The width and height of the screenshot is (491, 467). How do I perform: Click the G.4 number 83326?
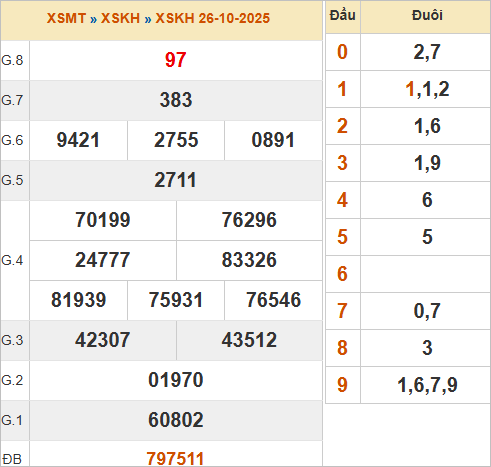pos(249,260)
